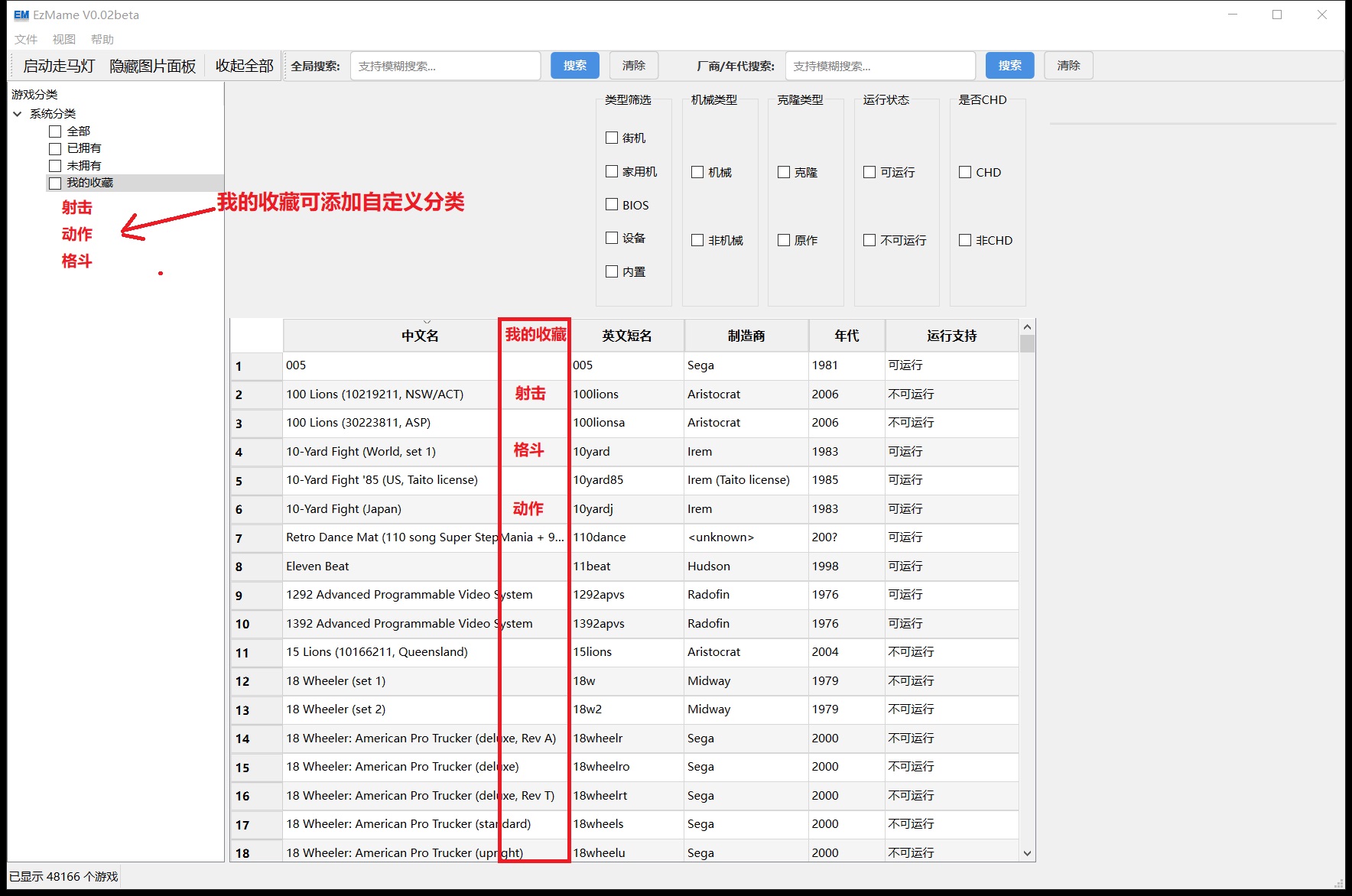This screenshot has height=896, width=1352.
Task: Select the cell '10yard85' short name
Action: [x=627, y=480]
